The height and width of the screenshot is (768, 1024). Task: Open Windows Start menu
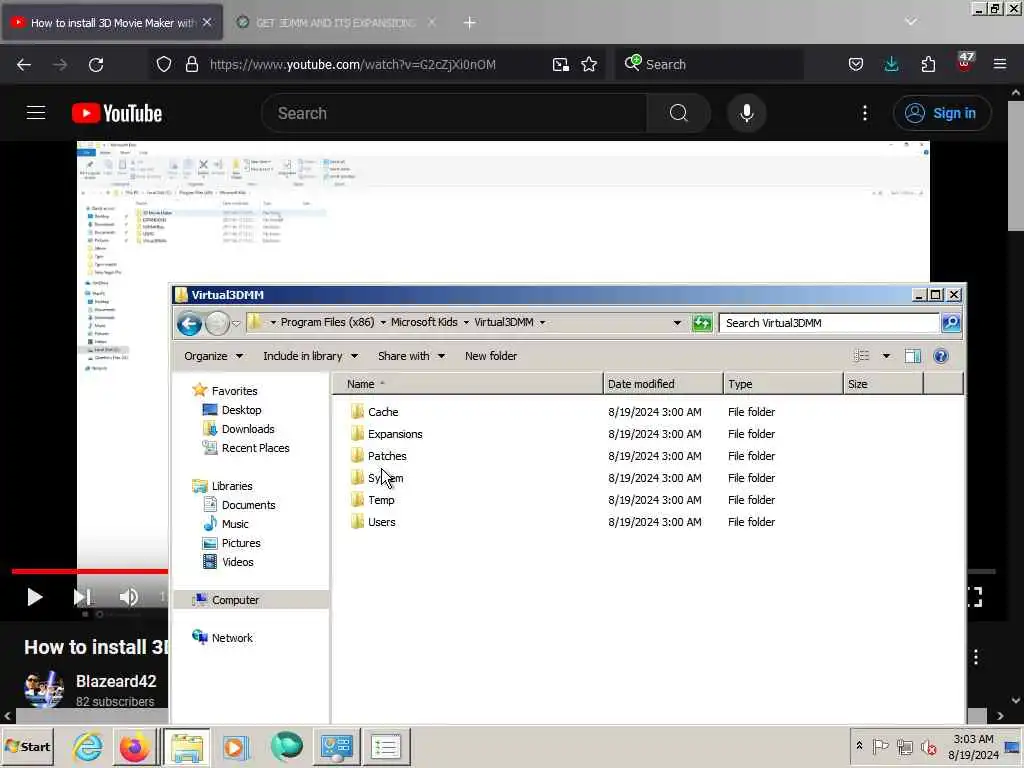pyautogui.click(x=27, y=746)
